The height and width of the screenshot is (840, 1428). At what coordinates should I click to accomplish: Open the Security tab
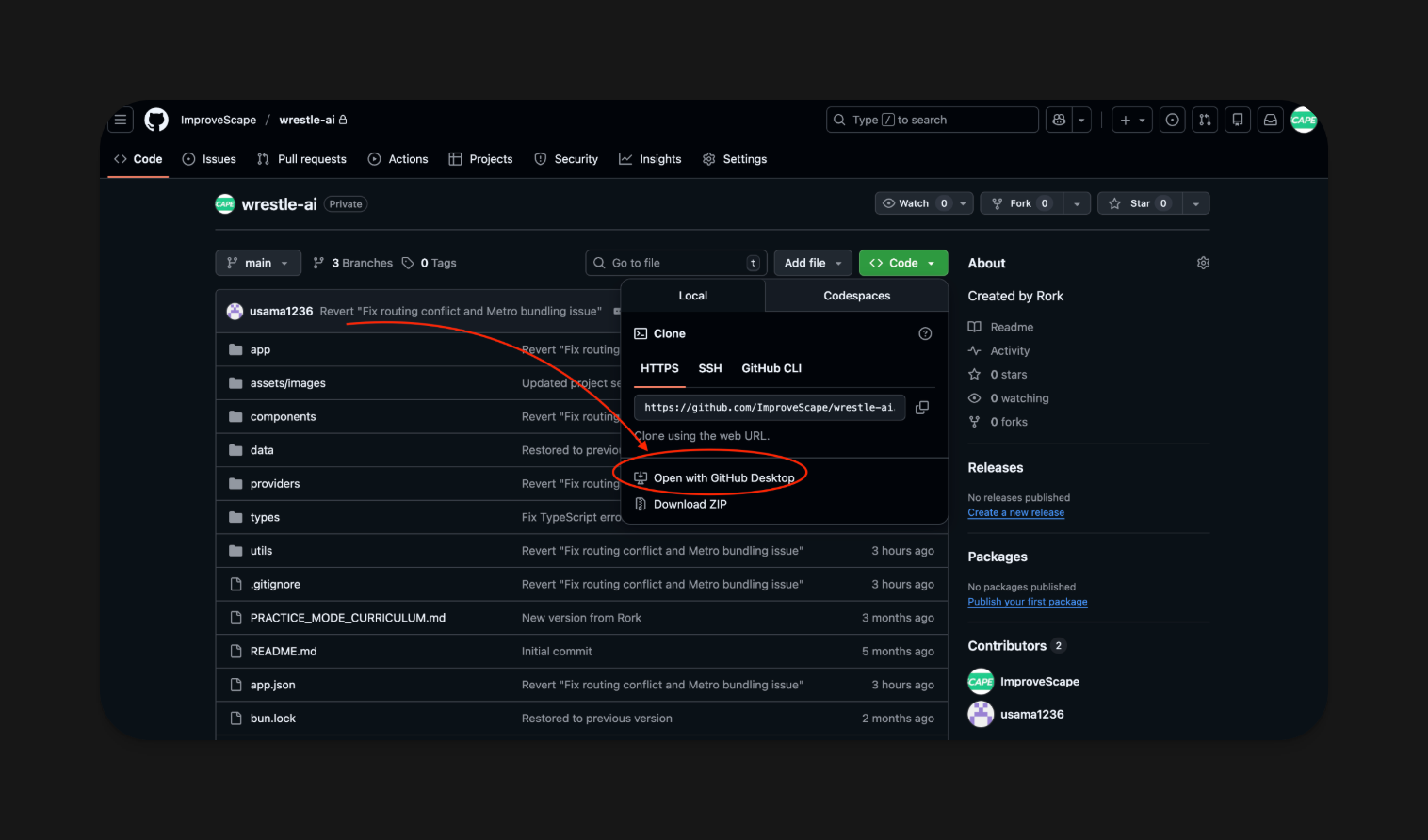(x=566, y=159)
